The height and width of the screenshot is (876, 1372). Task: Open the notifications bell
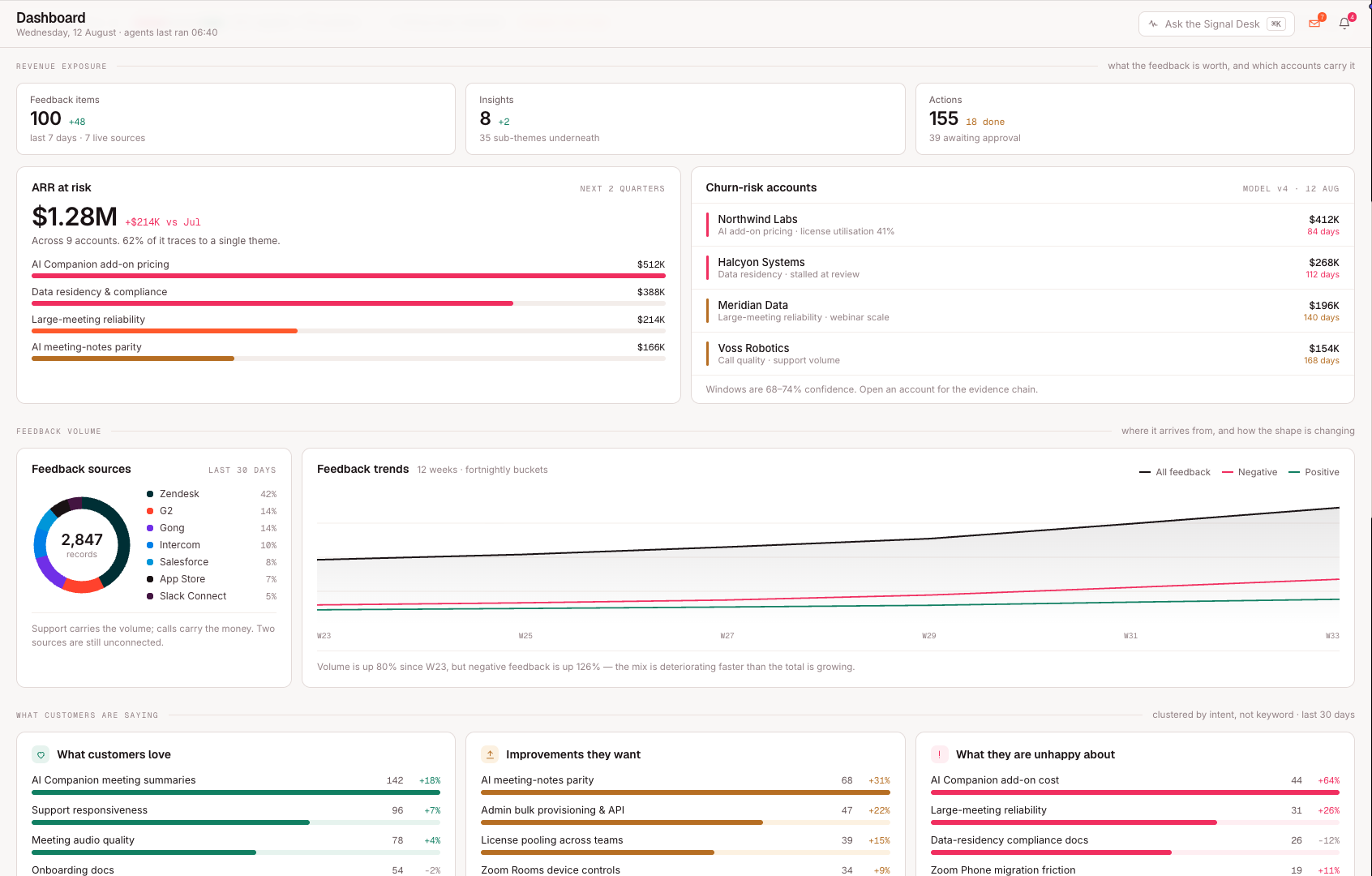1344,24
